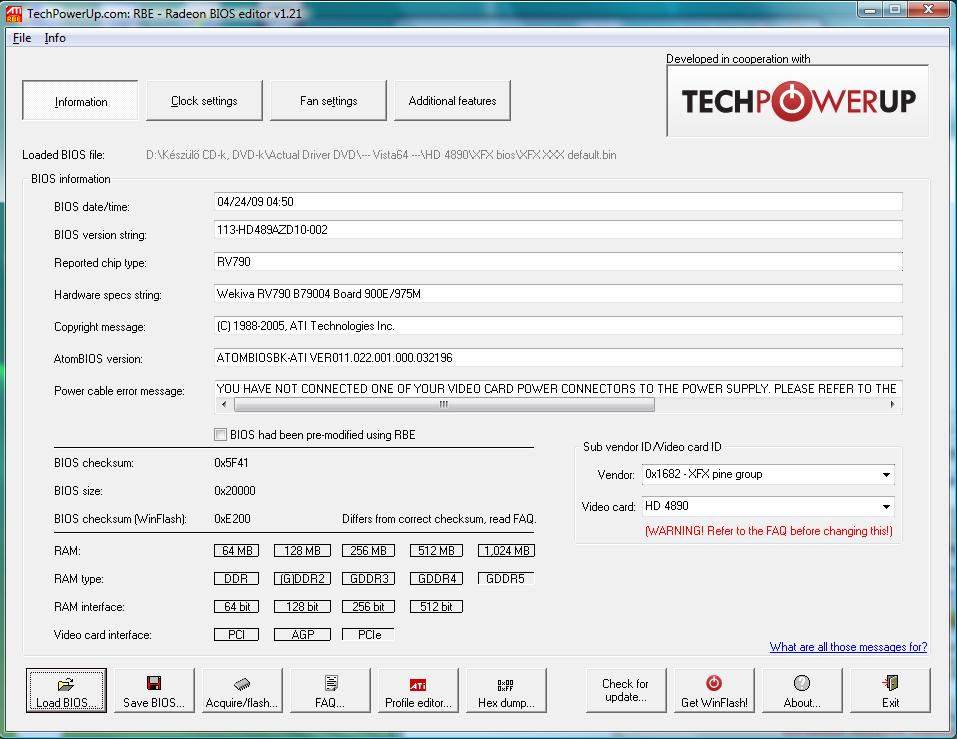Click the BIOS size value 0x20000
The width and height of the screenshot is (957, 739).
click(235, 491)
